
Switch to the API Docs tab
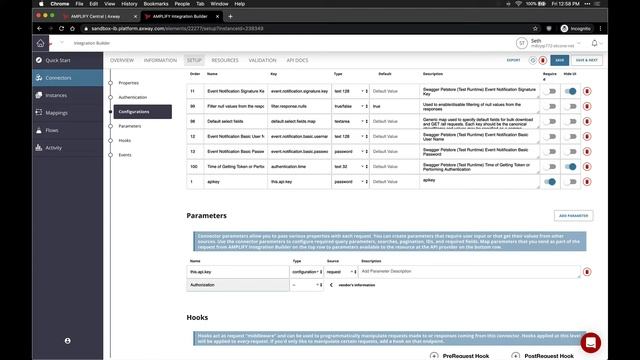click(297, 60)
